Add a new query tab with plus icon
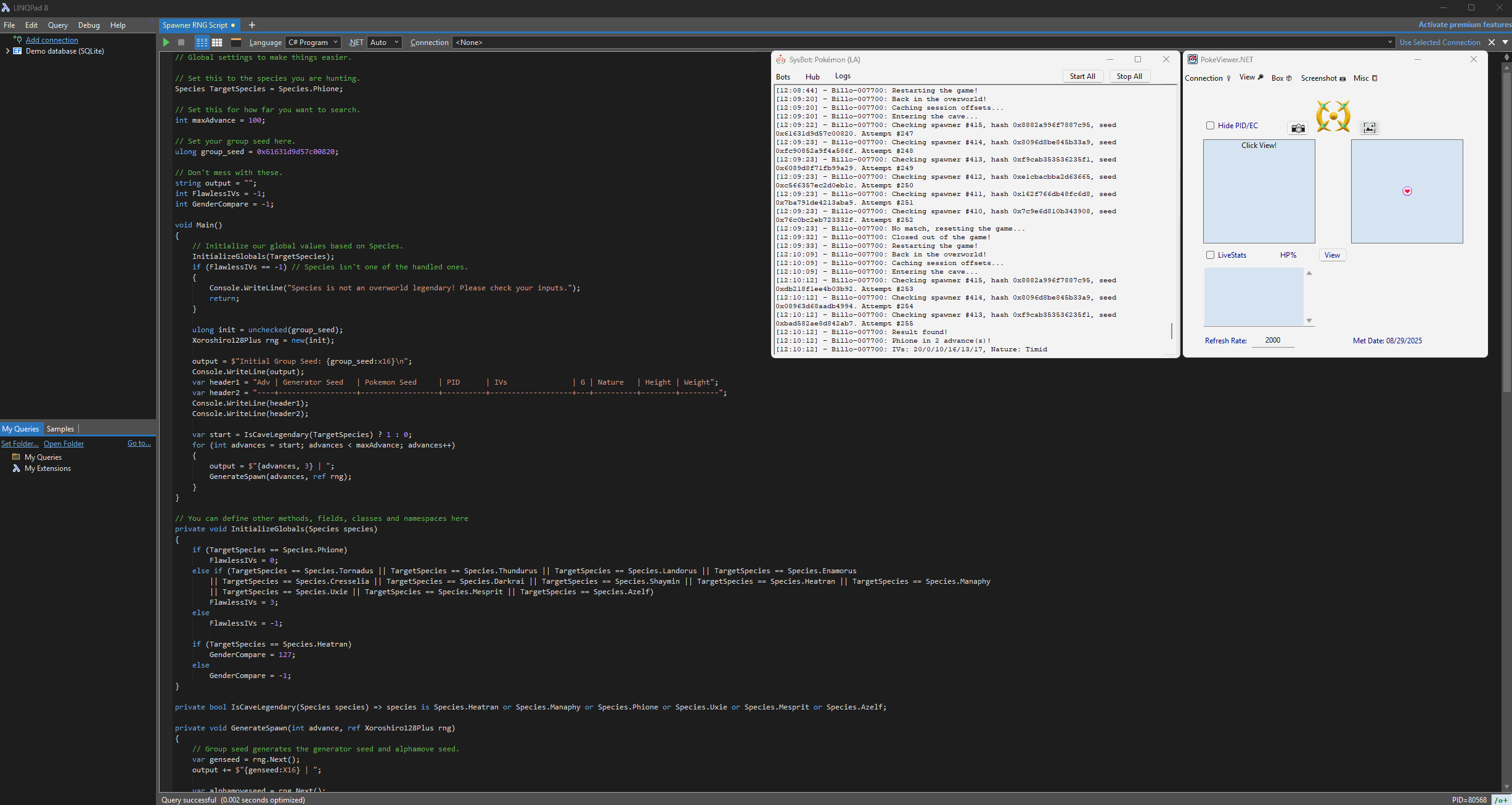Screen dimensions: 1512x805 coord(251,25)
